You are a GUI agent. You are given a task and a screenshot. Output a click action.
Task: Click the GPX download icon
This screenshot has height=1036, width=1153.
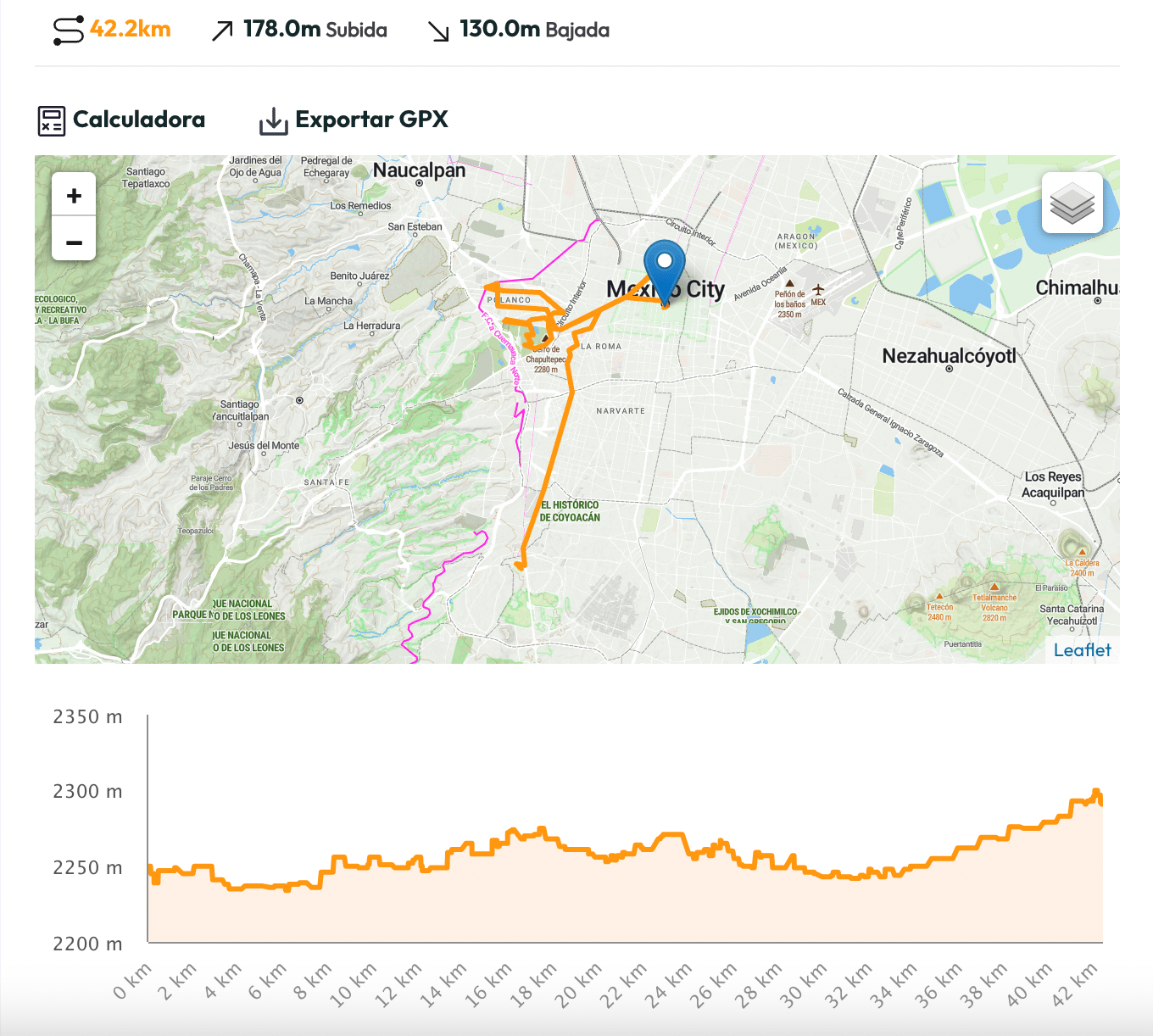point(273,120)
